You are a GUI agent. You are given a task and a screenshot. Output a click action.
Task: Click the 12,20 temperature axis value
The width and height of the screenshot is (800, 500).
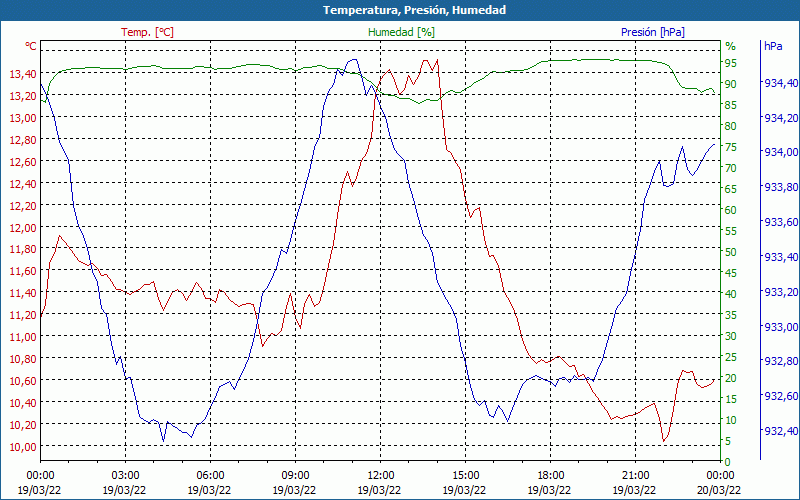tap(23, 206)
